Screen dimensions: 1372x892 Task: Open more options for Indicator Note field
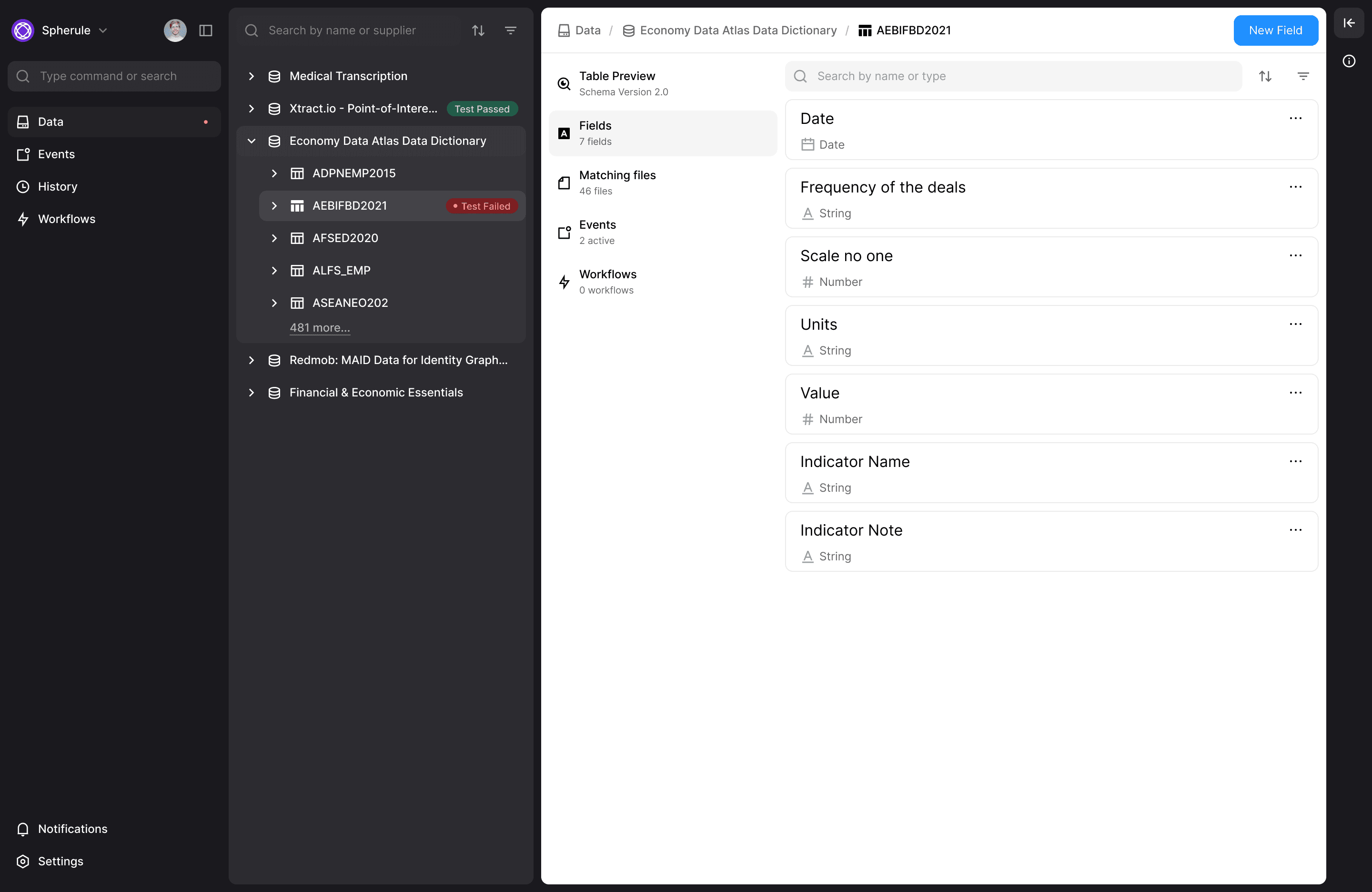click(x=1295, y=530)
